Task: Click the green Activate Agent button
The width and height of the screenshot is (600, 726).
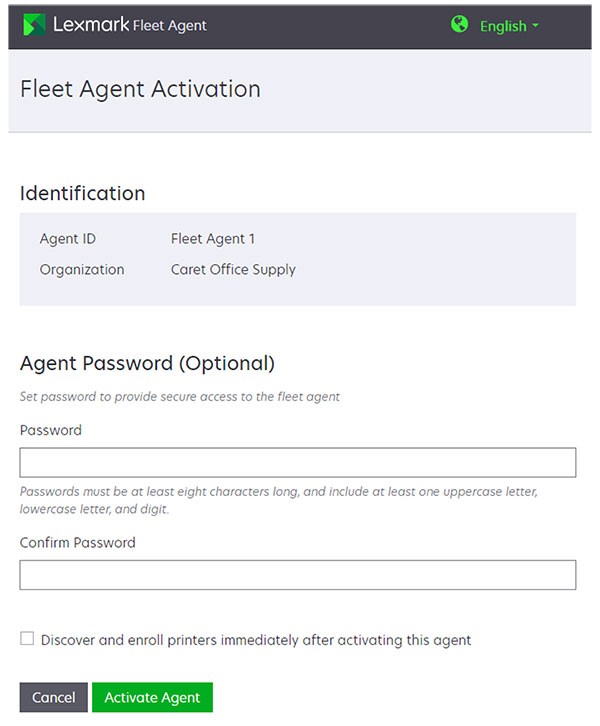Action: coord(152,697)
